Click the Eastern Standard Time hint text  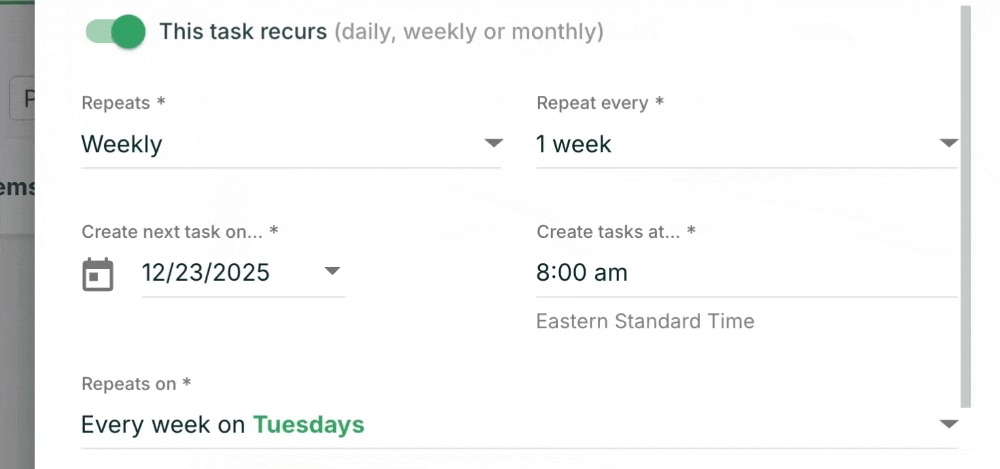click(x=645, y=322)
